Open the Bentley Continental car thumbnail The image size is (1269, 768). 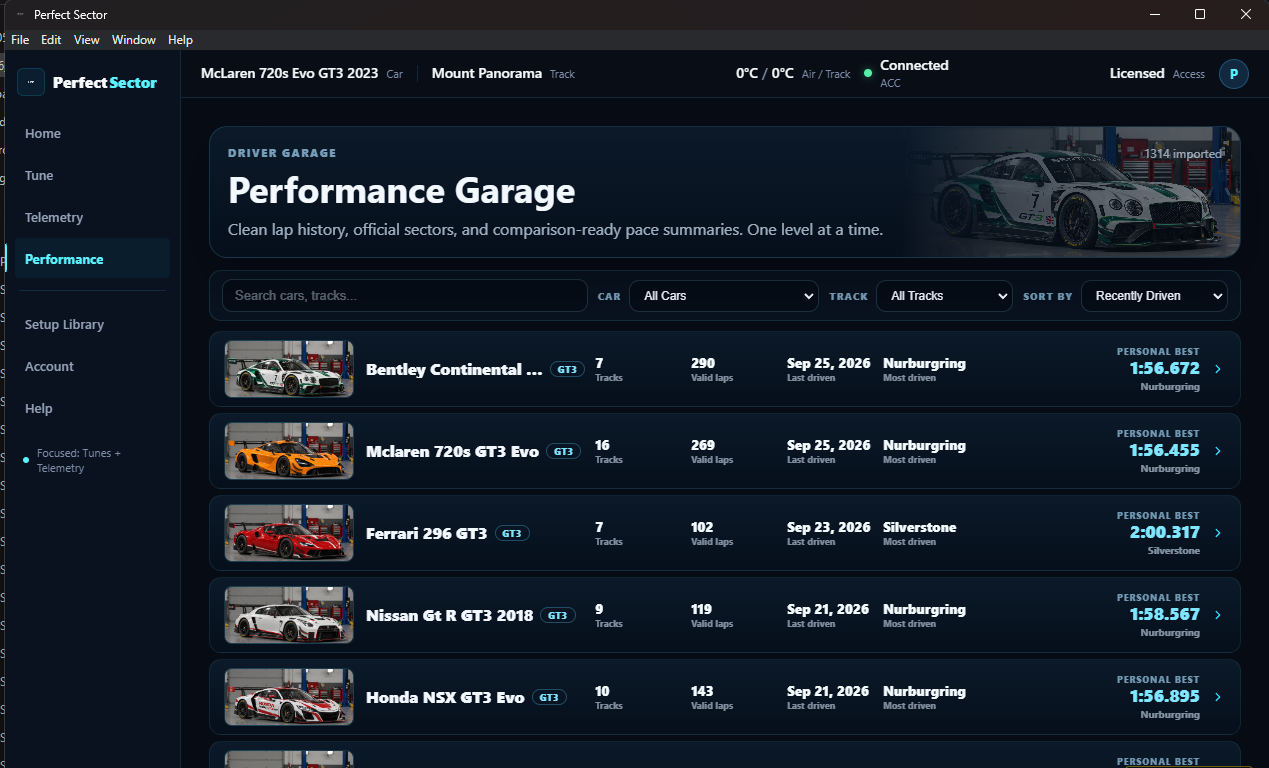click(289, 369)
